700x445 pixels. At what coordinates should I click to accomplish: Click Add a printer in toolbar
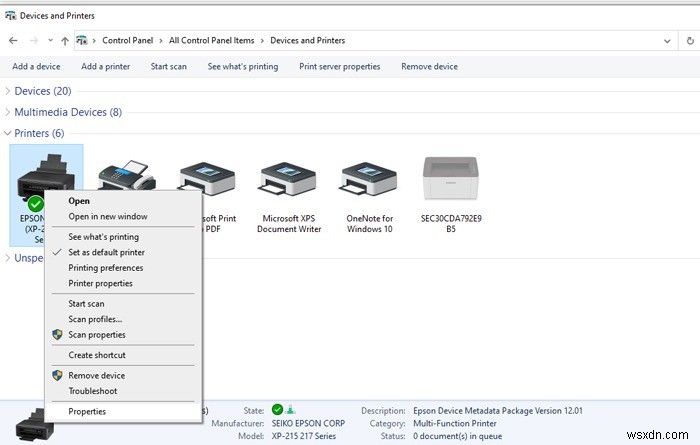click(x=105, y=66)
